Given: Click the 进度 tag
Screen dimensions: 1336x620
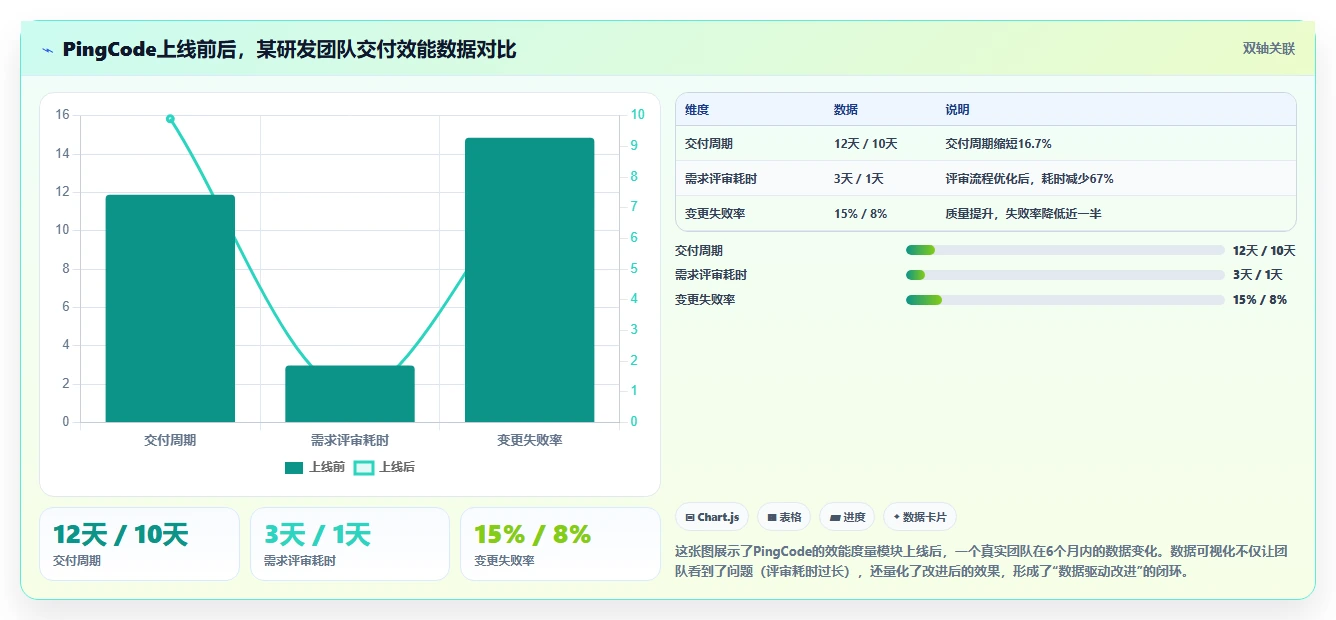Looking at the screenshot, I should coord(847,517).
